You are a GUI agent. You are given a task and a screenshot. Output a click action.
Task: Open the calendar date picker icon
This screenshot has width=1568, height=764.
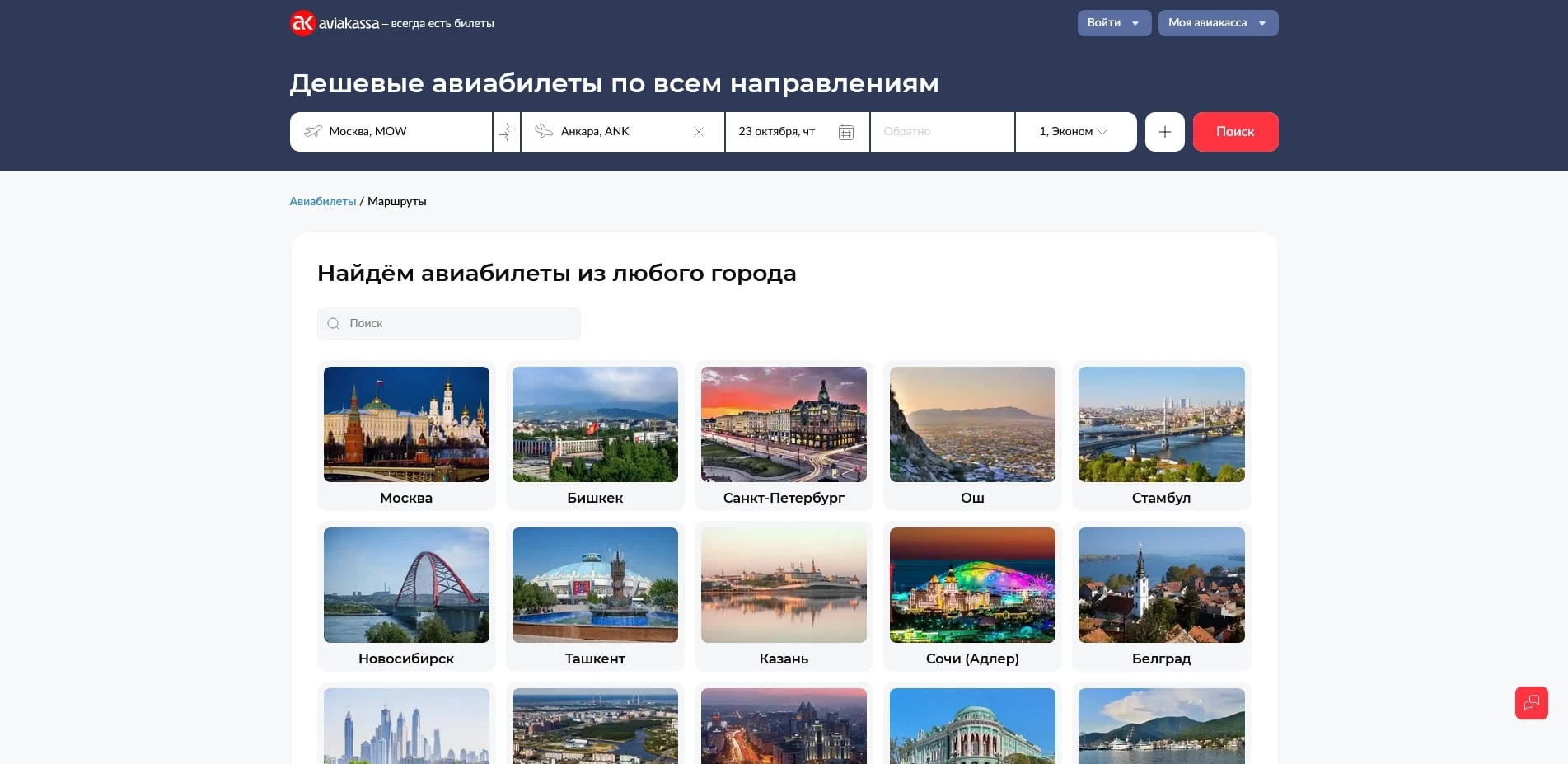(x=845, y=132)
